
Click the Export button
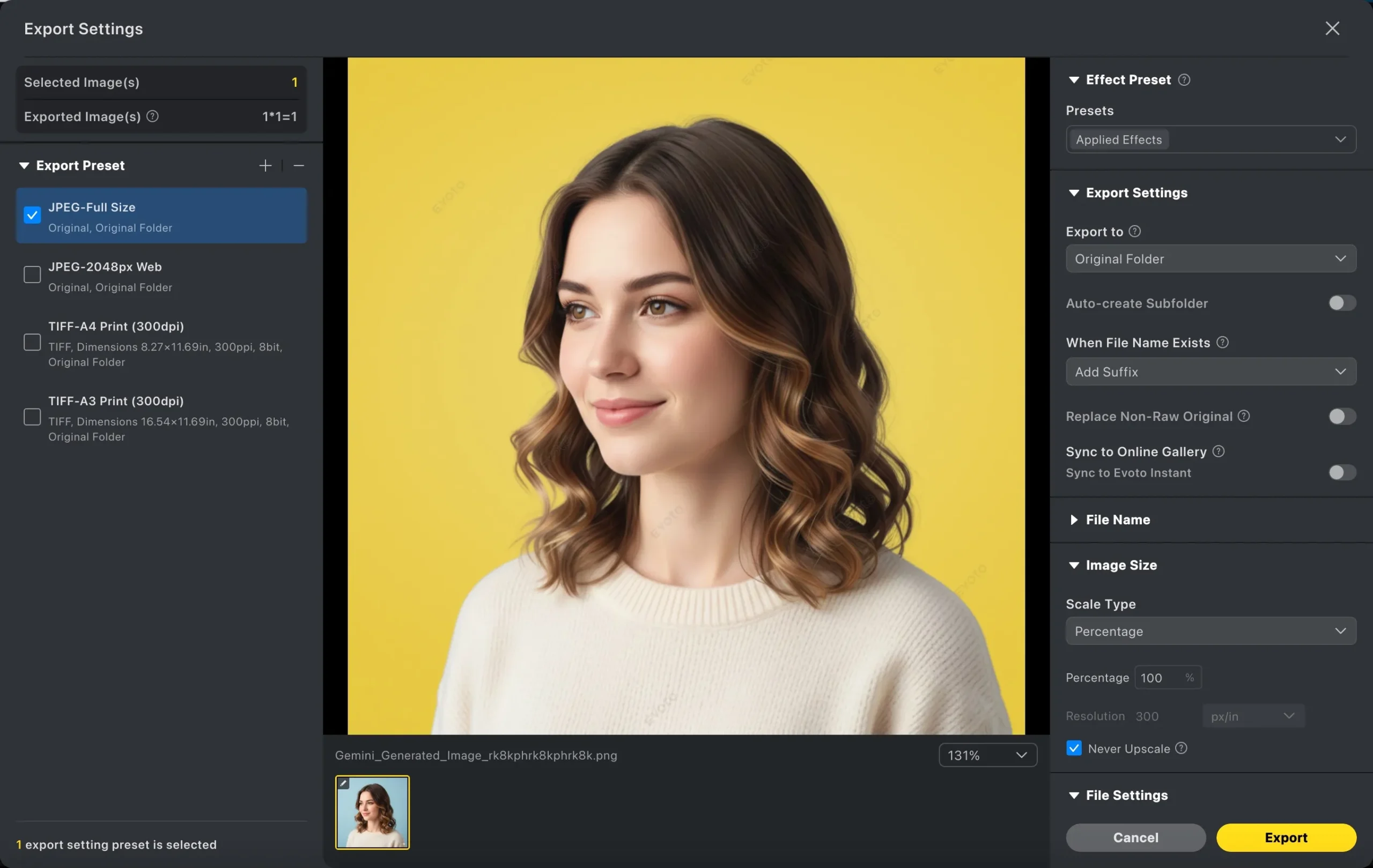tap(1286, 837)
